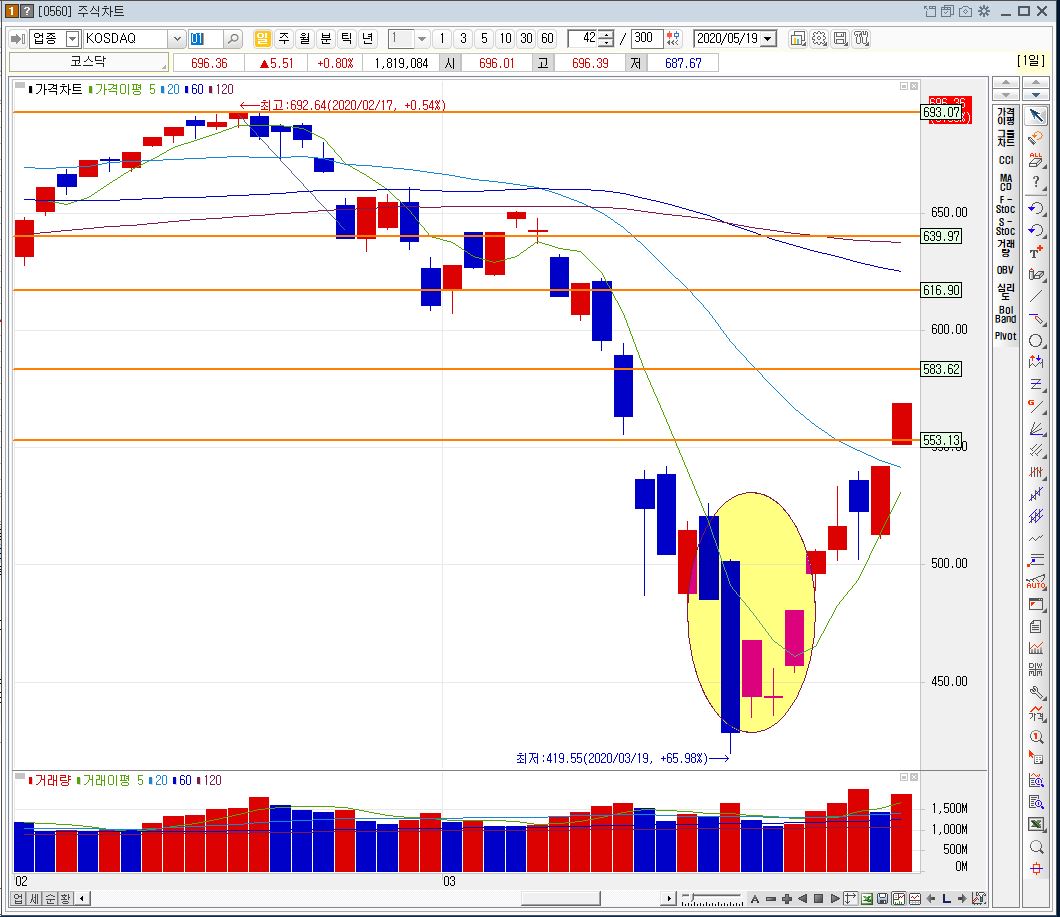This screenshot has width=1060, height=917.
Task: Click the bold L icon in the bottom bar
Action: tap(946, 899)
